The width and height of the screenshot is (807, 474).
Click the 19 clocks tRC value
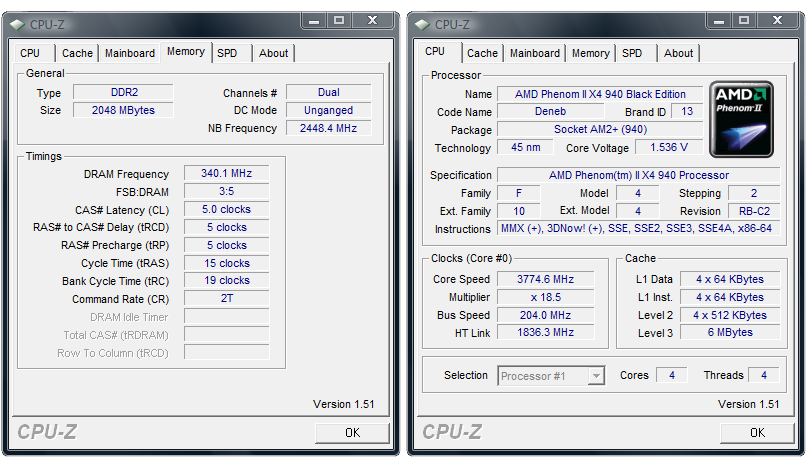click(x=226, y=280)
